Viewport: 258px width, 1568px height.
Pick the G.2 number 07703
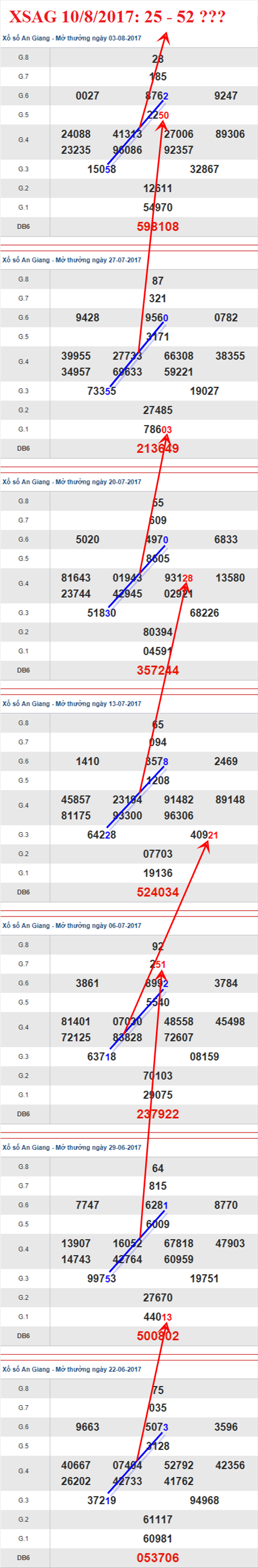(157, 854)
